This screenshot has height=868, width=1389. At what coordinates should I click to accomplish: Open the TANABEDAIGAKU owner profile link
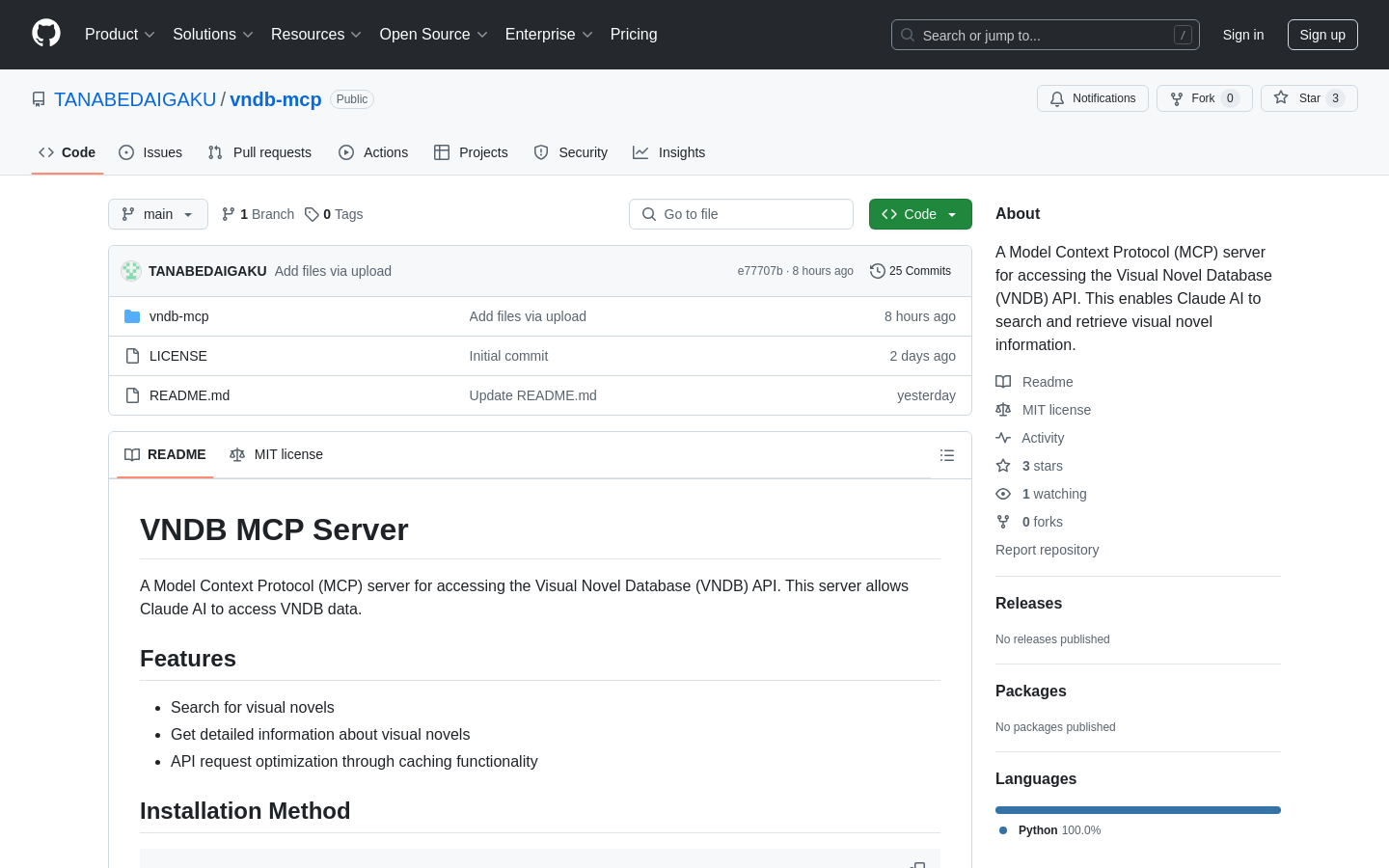coord(135,99)
